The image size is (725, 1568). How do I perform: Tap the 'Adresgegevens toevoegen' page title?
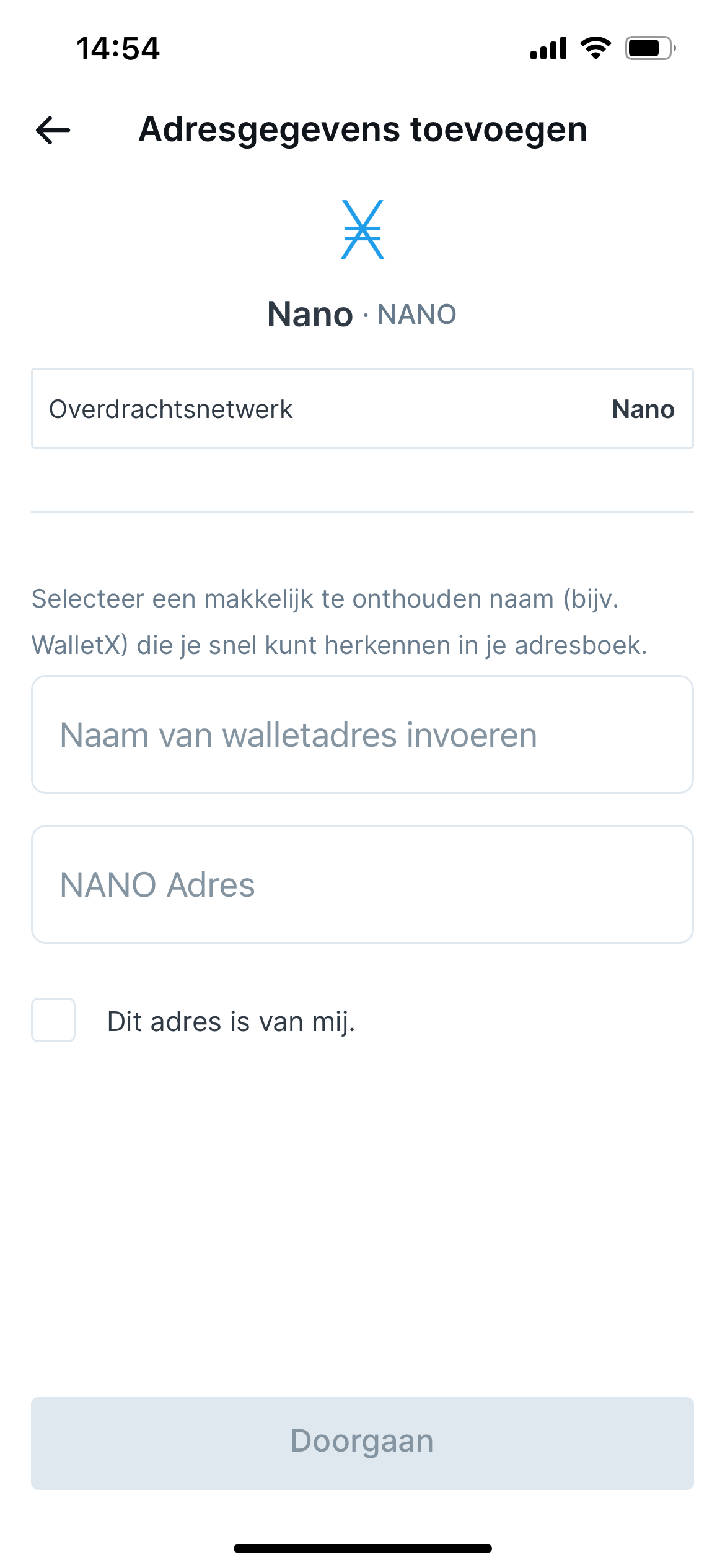[x=363, y=130]
